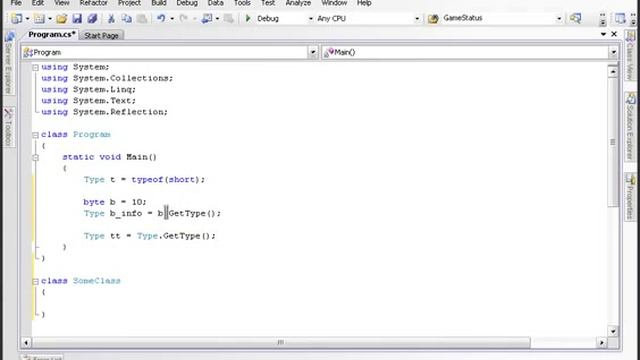Screen dimensions: 640x360
Task: Collapse the class Program block
Action: click(x=36, y=135)
